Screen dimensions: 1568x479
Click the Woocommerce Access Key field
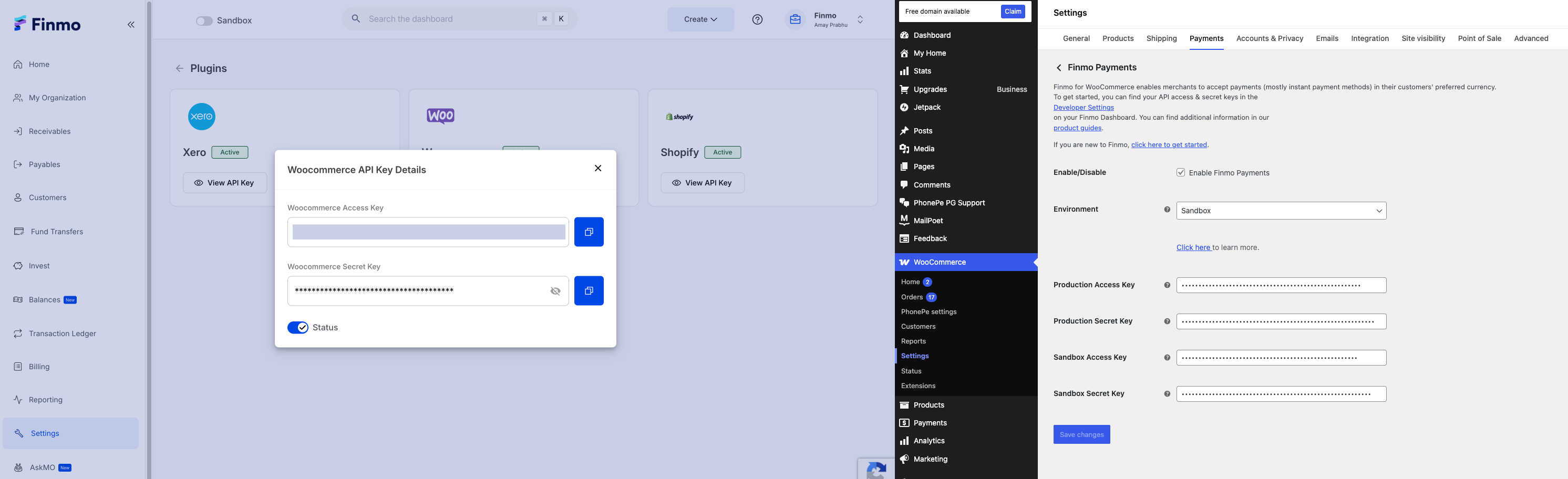tap(428, 232)
